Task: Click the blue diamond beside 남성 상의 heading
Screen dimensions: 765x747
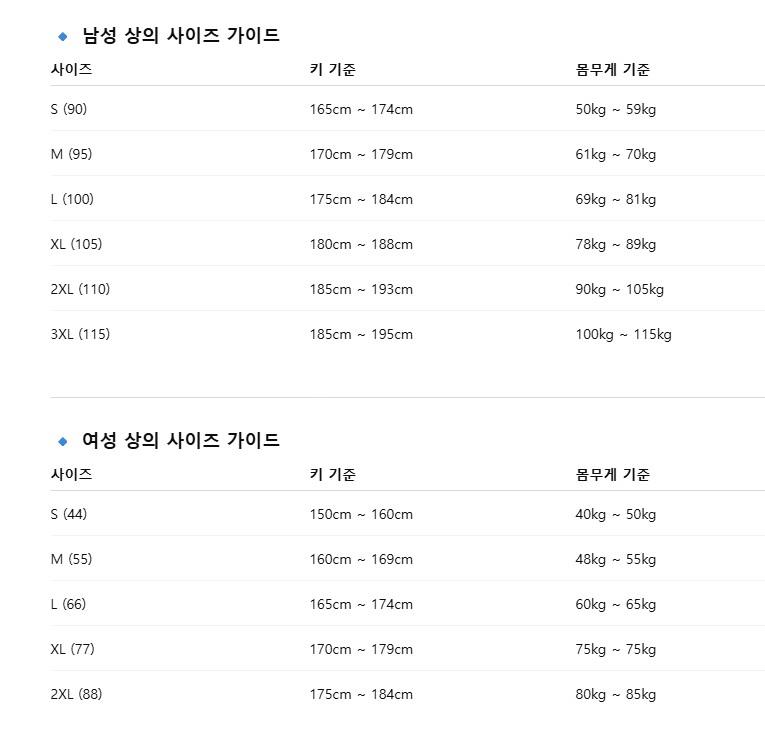Action: 63,36
